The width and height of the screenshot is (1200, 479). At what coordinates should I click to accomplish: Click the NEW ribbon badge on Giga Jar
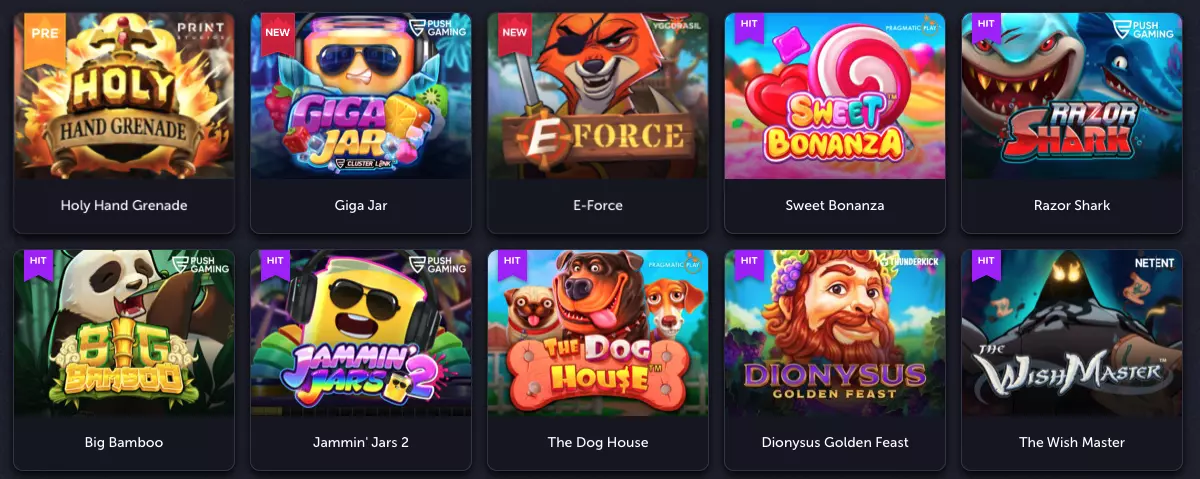[x=276, y=33]
